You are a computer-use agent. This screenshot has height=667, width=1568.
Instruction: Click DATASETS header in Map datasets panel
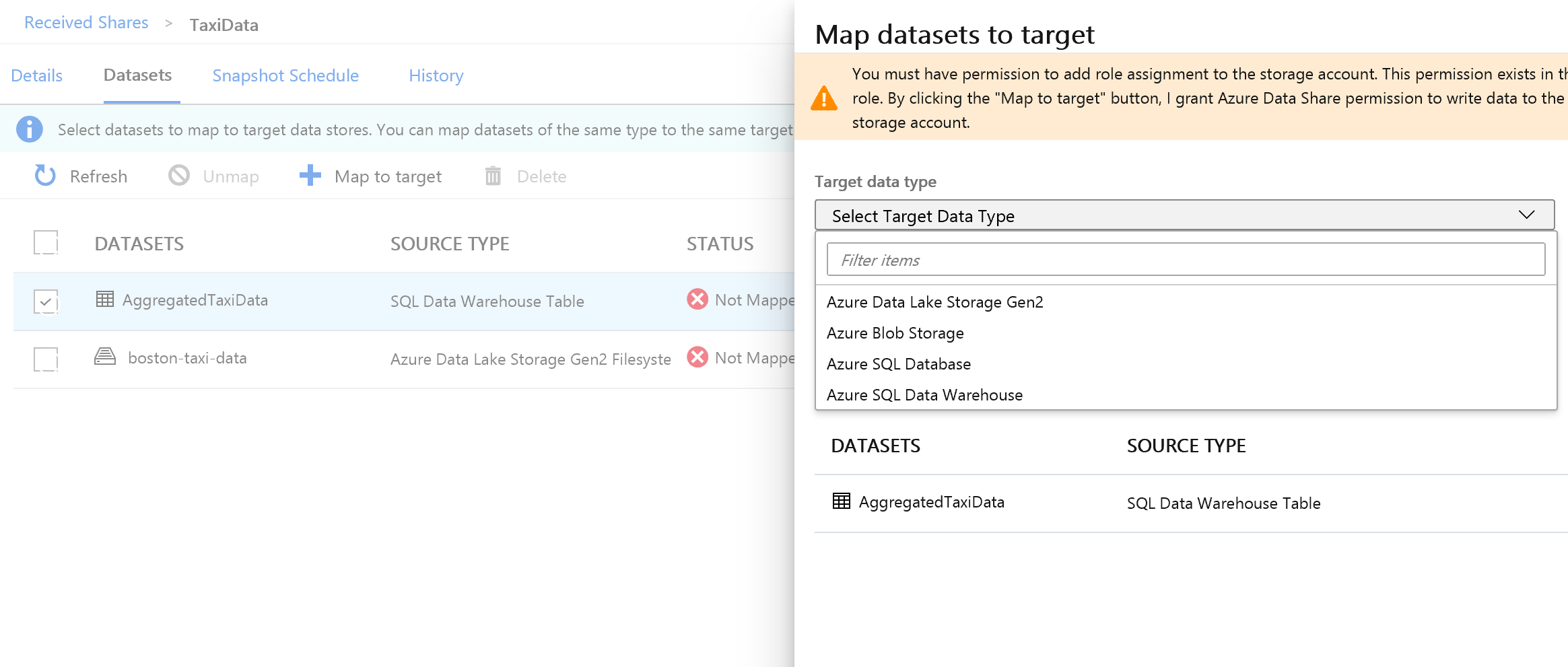[876, 446]
